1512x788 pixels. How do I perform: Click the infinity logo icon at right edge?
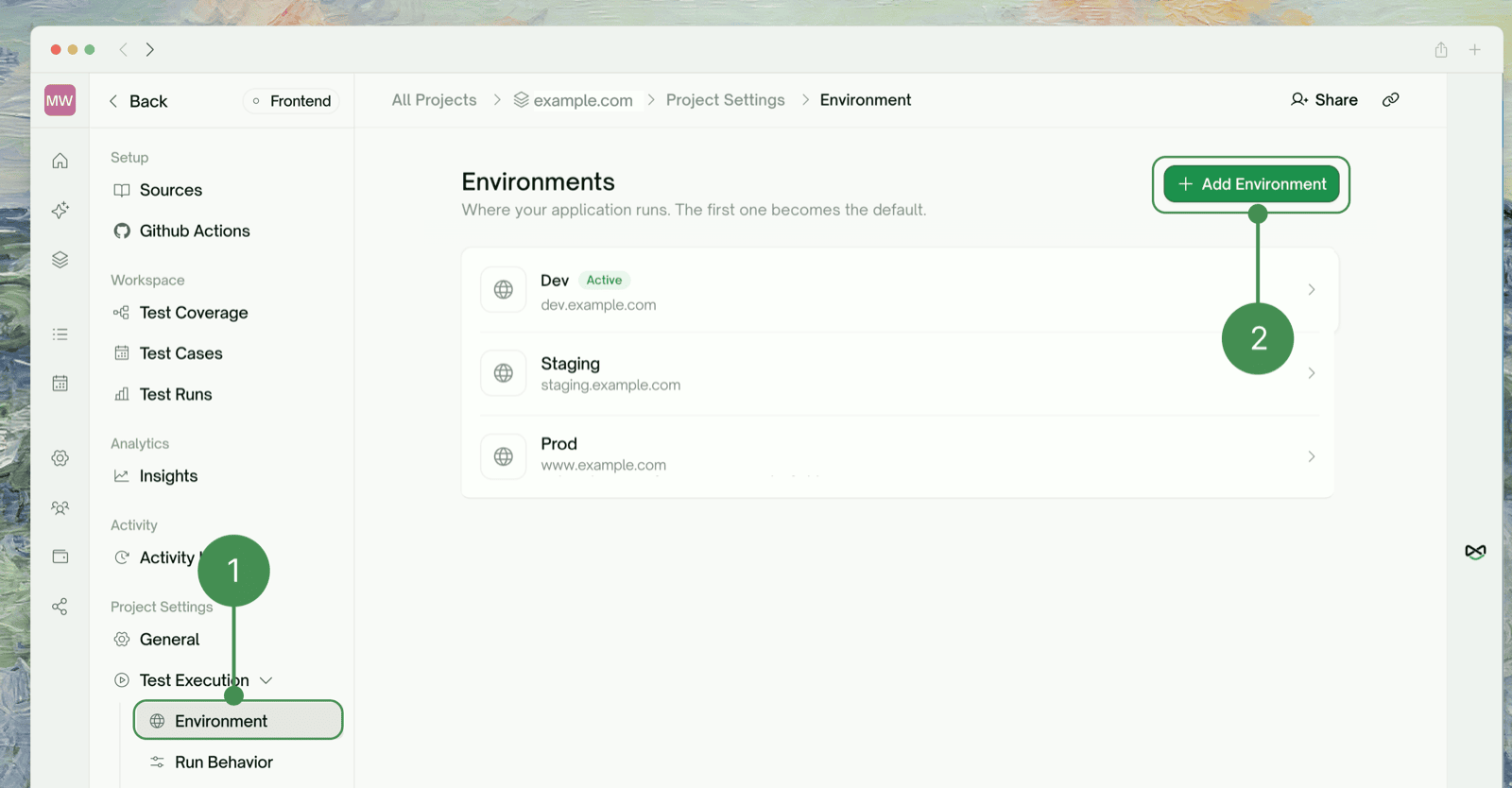pos(1475,552)
